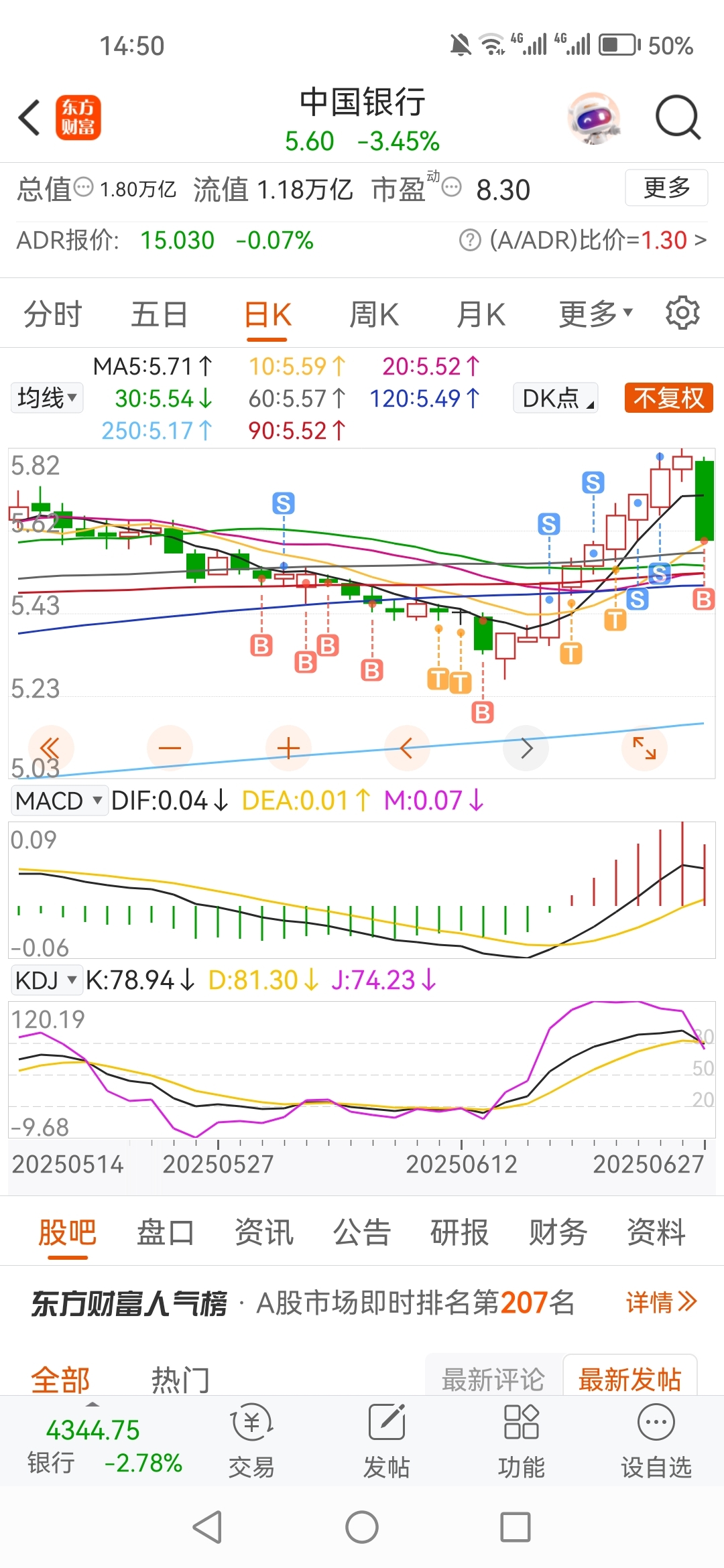
Task: Expand chart to fullscreen icon
Action: pos(645,748)
